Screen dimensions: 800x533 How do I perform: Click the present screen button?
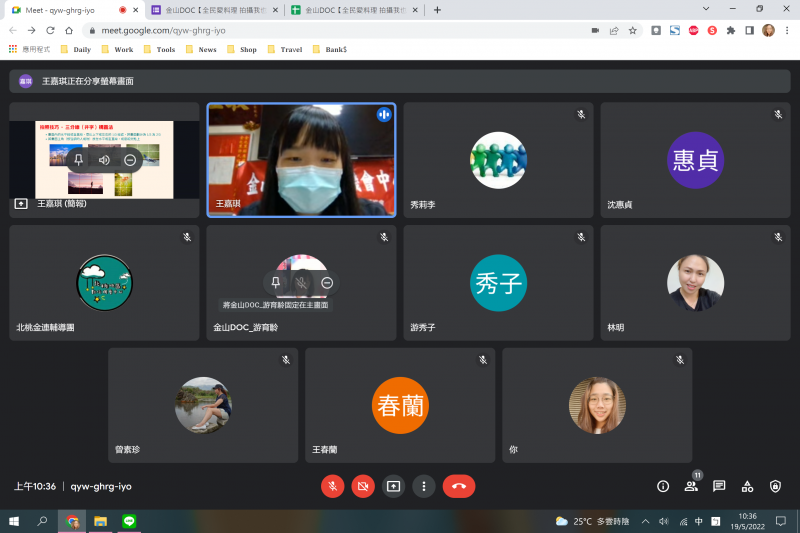393,486
